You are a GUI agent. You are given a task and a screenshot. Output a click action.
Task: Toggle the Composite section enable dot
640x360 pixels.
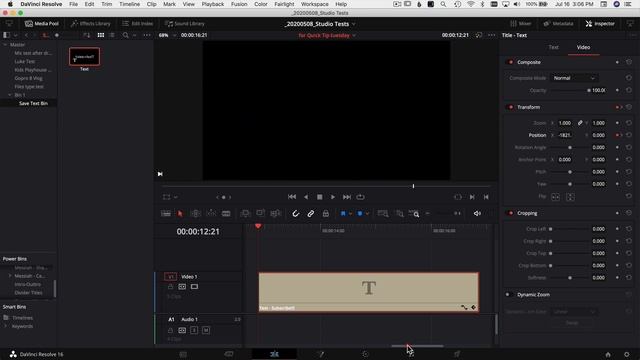coord(510,62)
